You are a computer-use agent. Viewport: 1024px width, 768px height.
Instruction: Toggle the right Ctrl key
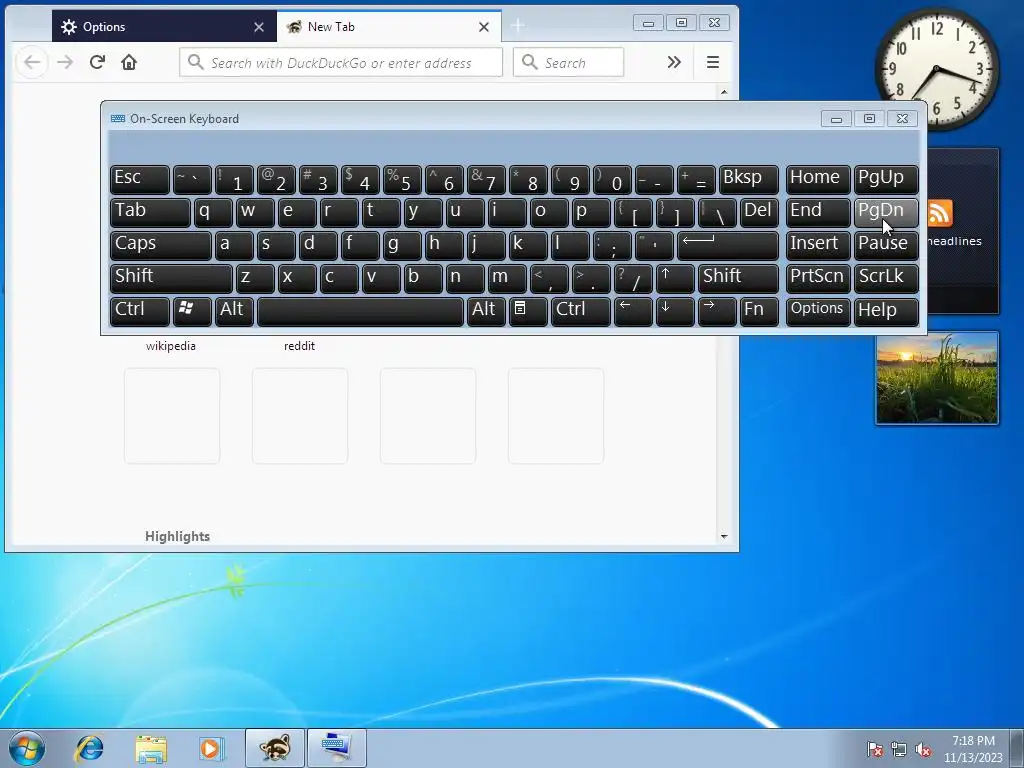click(x=581, y=311)
